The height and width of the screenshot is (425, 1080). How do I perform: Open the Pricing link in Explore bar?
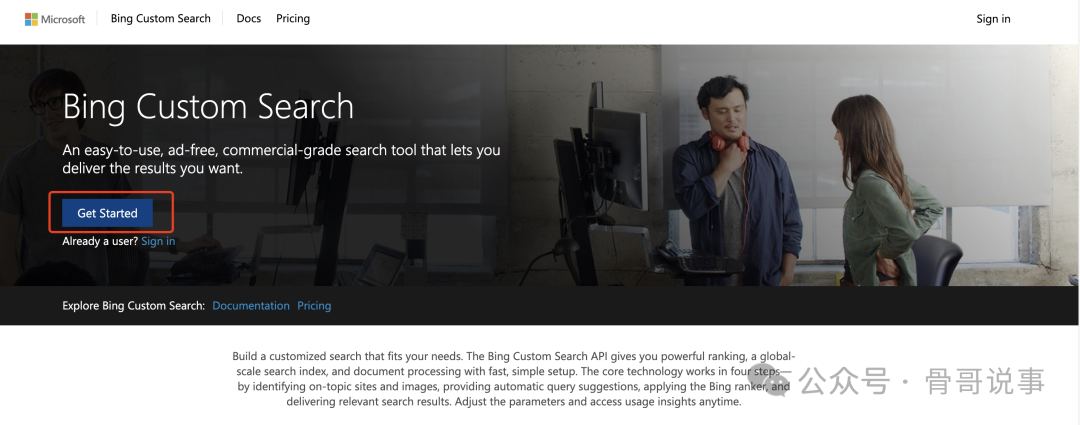[314, 305]
